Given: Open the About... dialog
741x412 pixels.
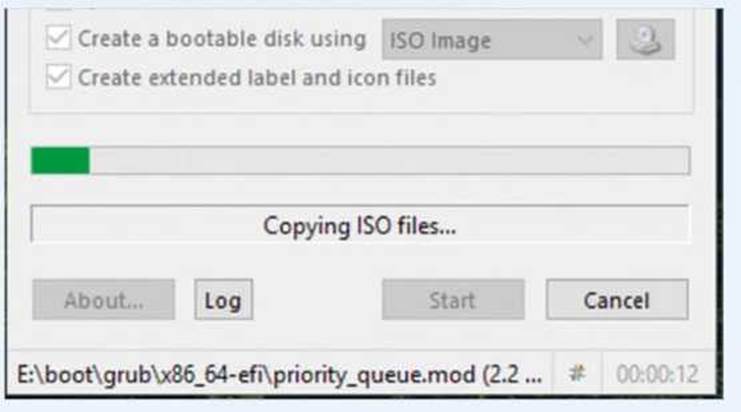Looking at the screenshot, I should coord(103,300).
